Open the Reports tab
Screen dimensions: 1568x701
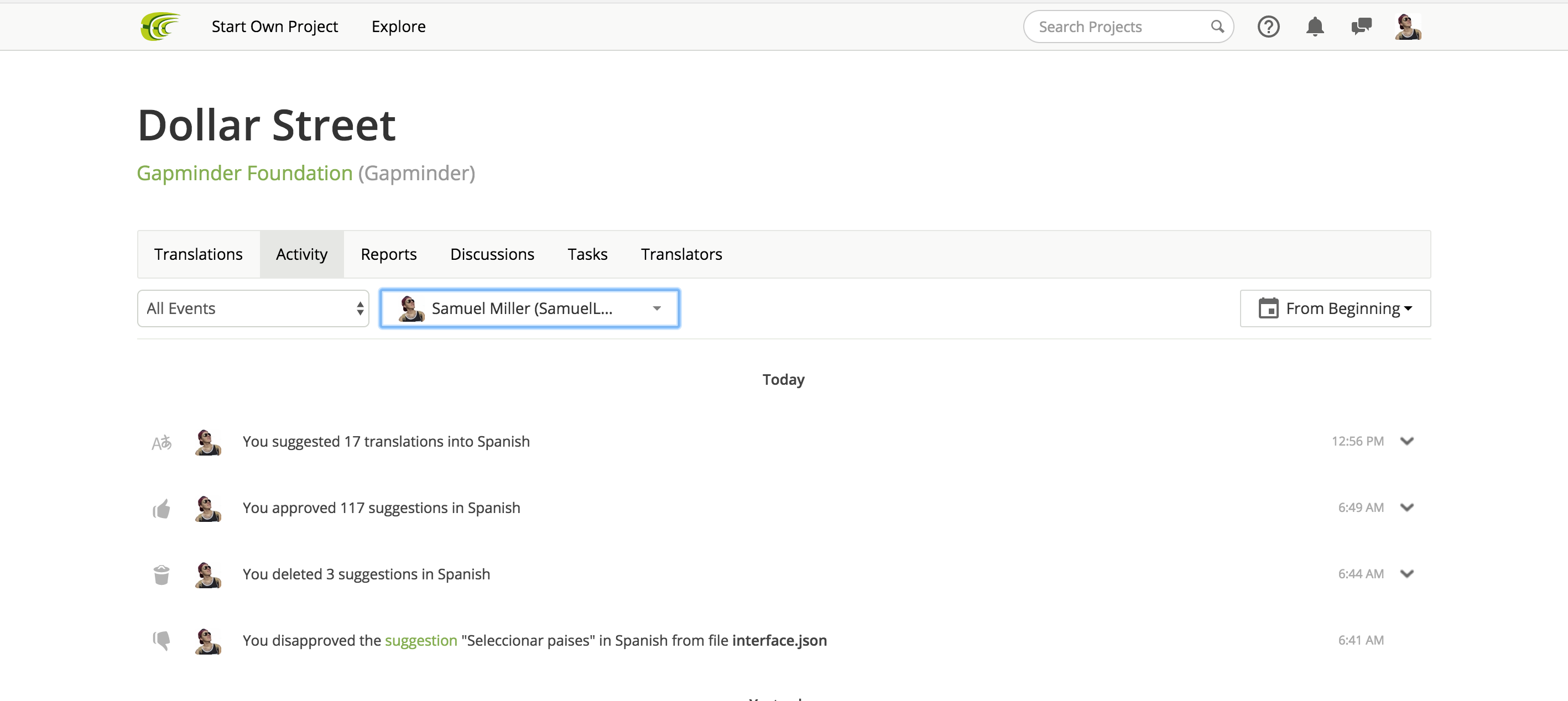click(388, 254)
